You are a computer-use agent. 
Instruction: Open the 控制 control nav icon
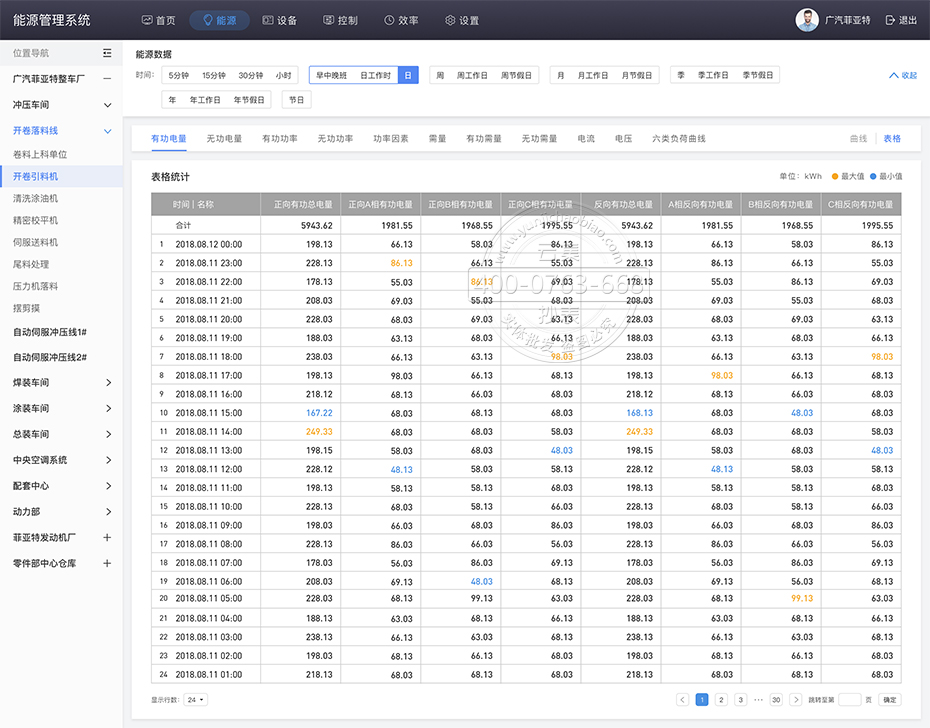tap(329, 20)
